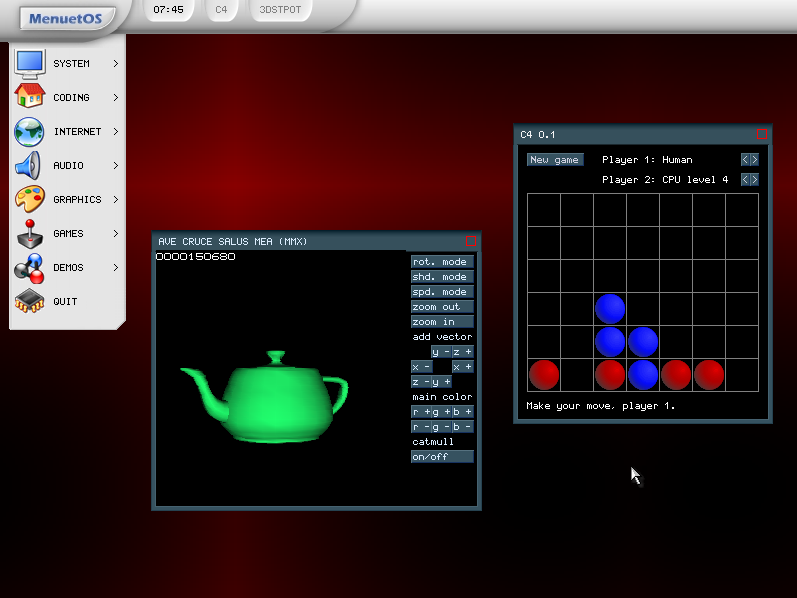Screen dimensions: 797x598
Task: Expand the SYSTEM submenu arrow
Action: pyautogui.click(x=116, y=64)
